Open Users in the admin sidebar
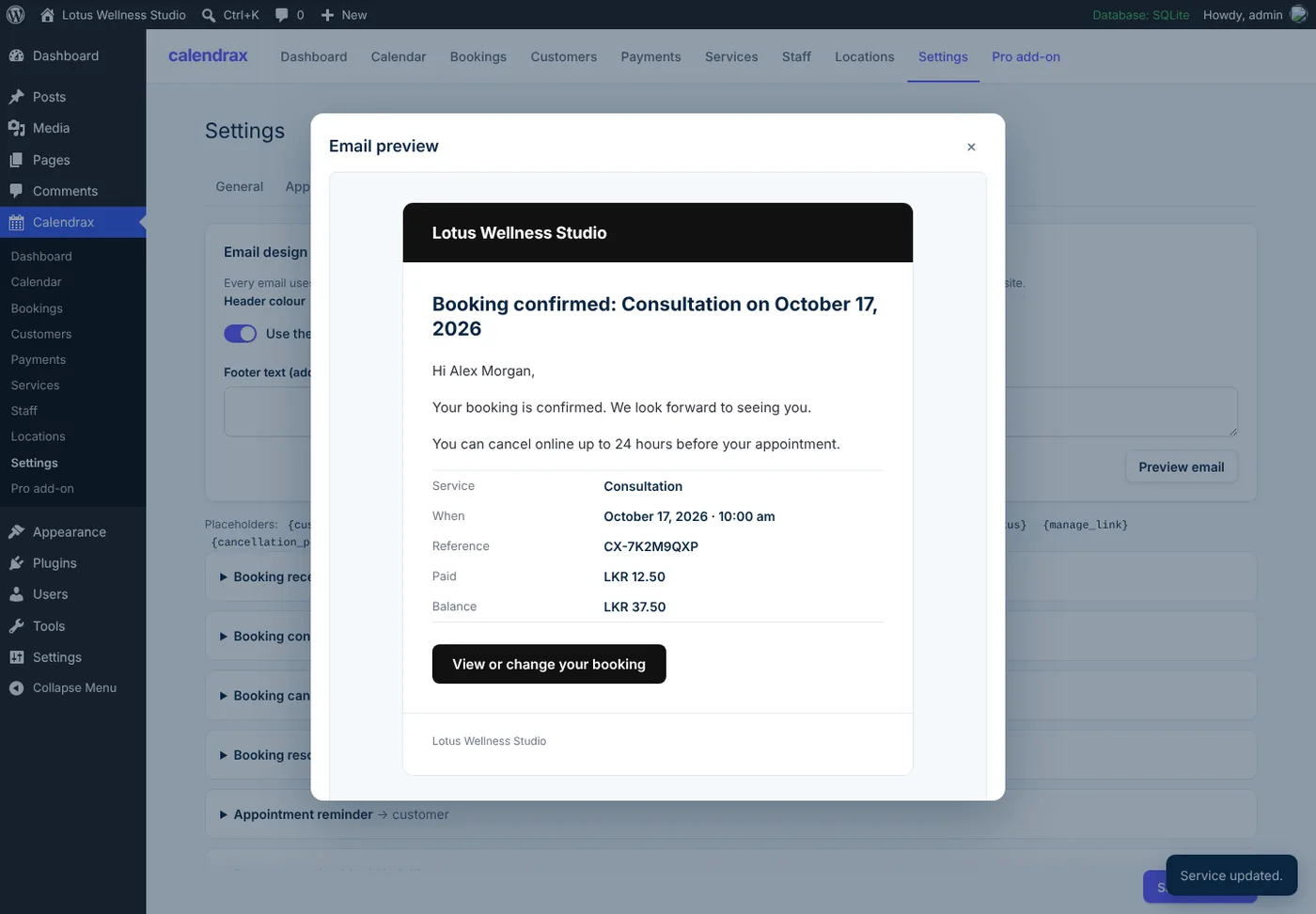Screen dimensions: 1316x914 coord(72,594)
